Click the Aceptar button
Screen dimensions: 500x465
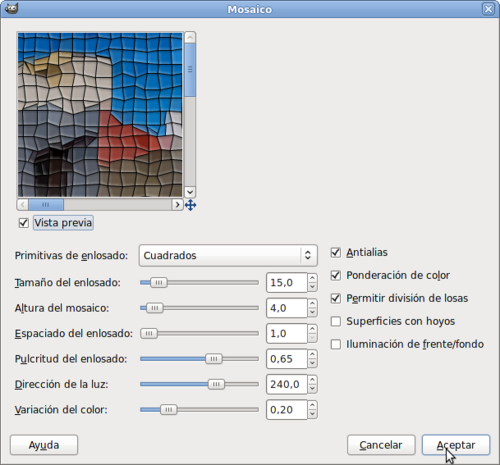[456, 445]
